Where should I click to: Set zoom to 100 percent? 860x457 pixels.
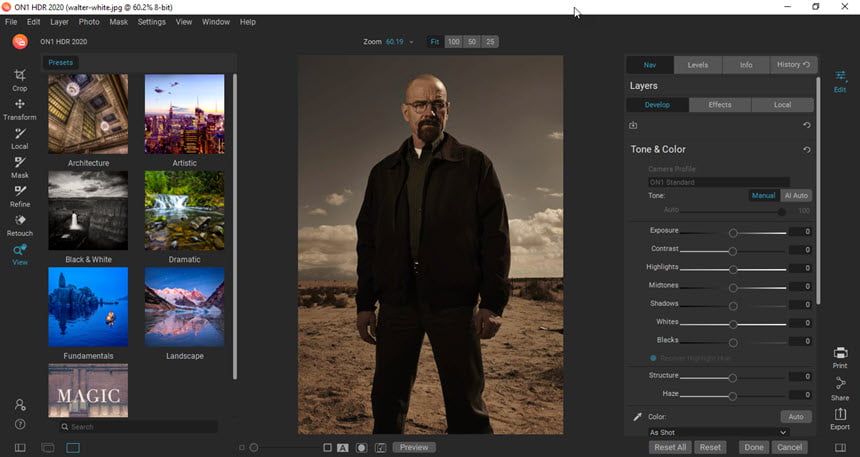coord(454,42)
